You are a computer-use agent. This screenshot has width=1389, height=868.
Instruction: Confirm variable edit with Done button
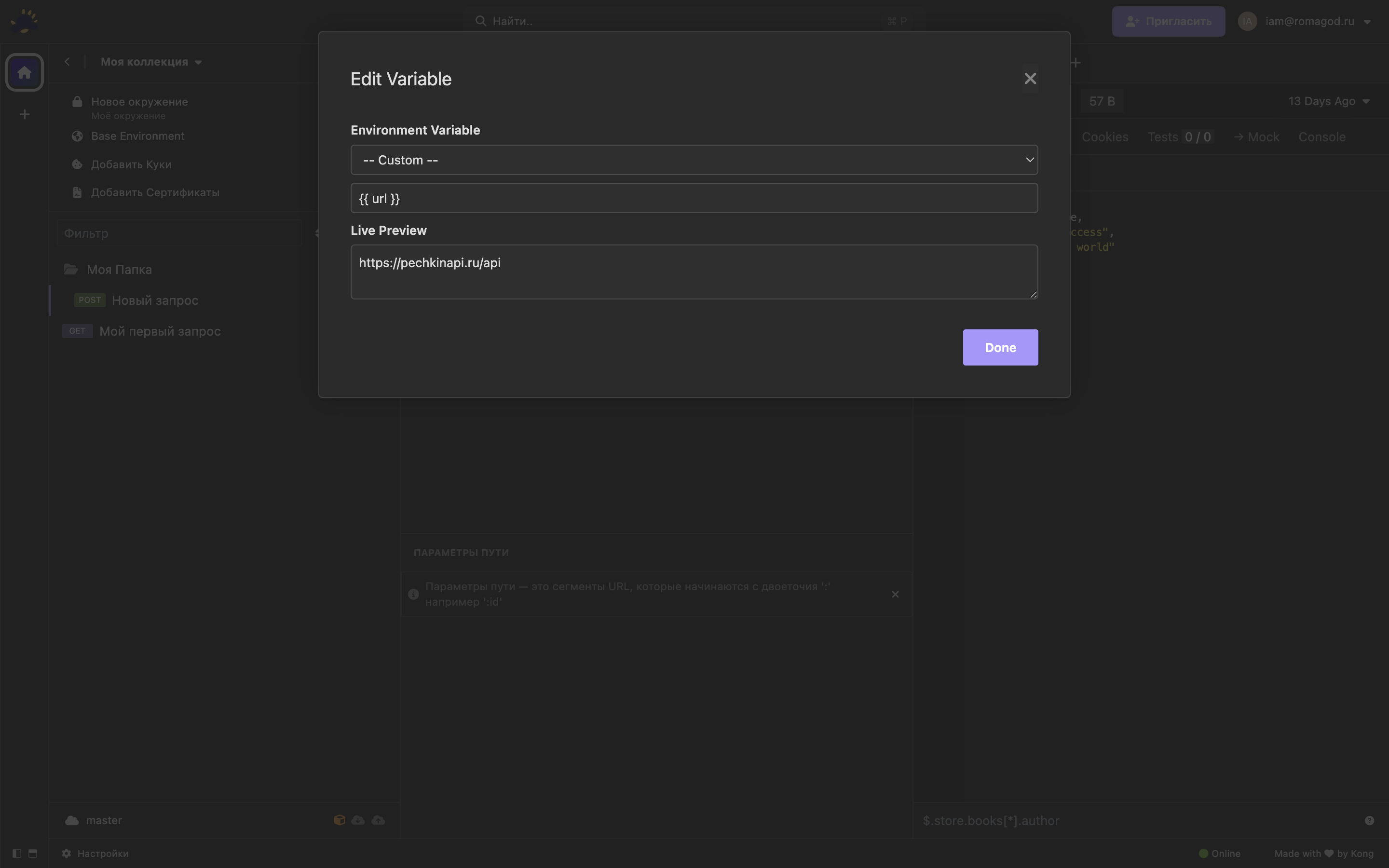coord(1000,347)
